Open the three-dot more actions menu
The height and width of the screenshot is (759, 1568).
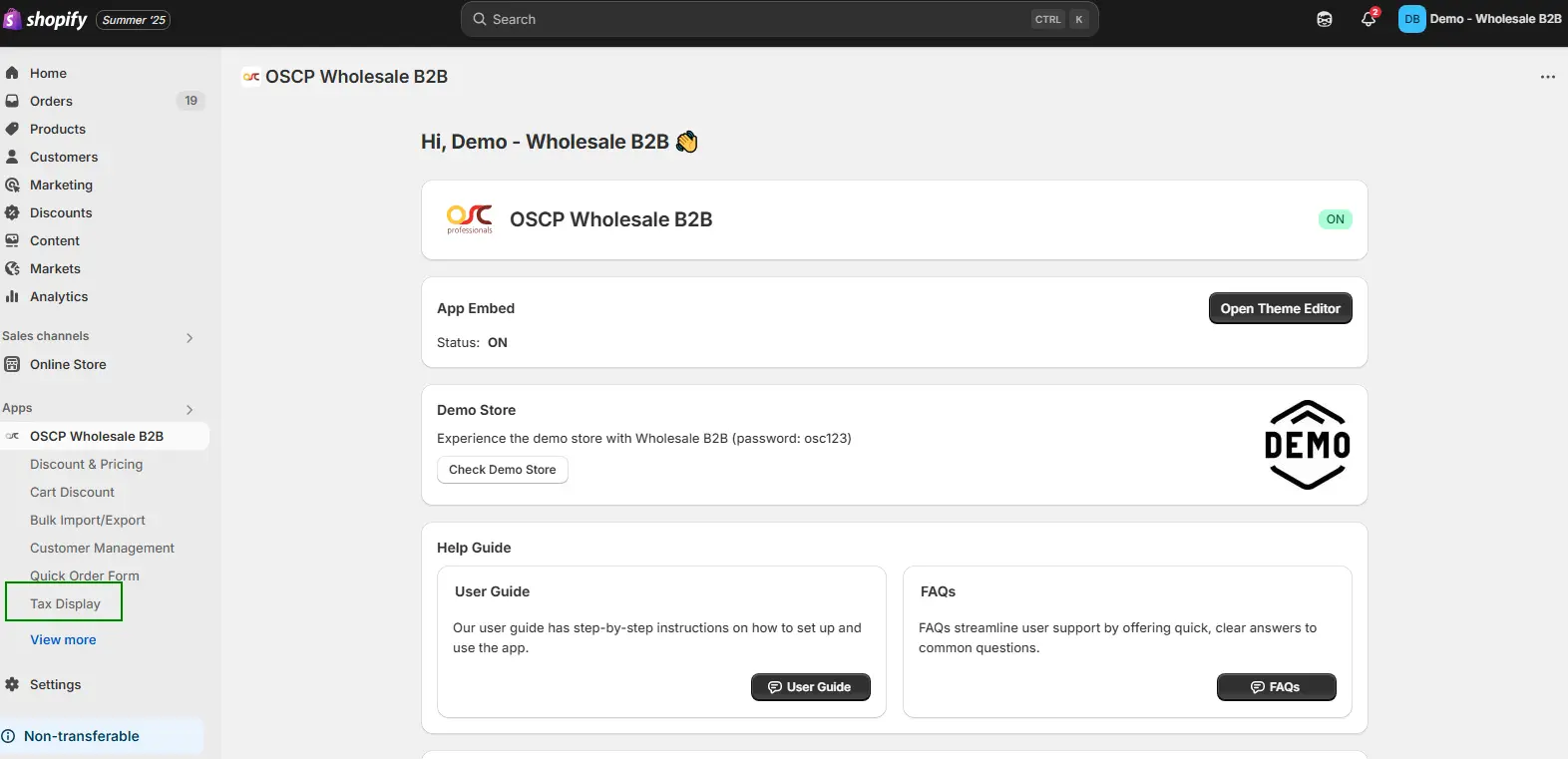click(1547, 77)
